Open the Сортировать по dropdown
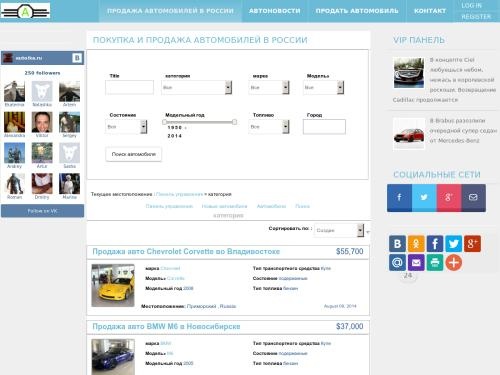The height and width of the screenshot is (375, 500). pyautogui.click(x=339, y=230)
